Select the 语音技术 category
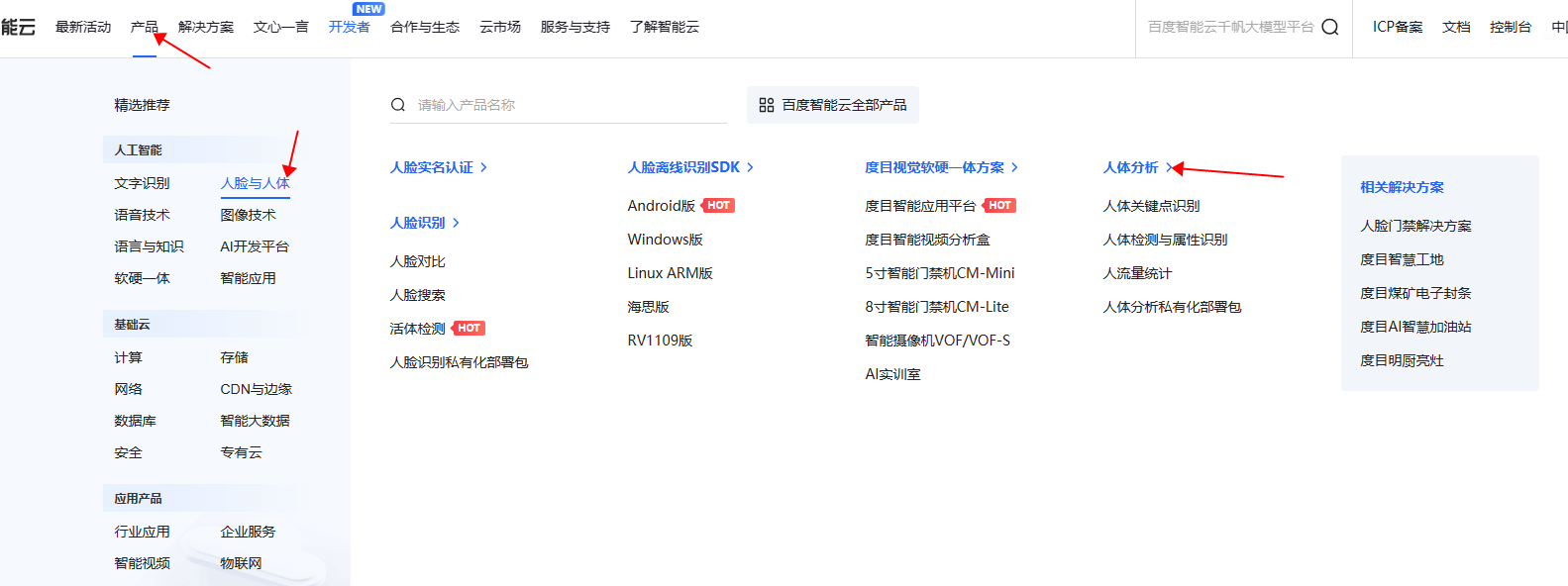 click(142, 215)
